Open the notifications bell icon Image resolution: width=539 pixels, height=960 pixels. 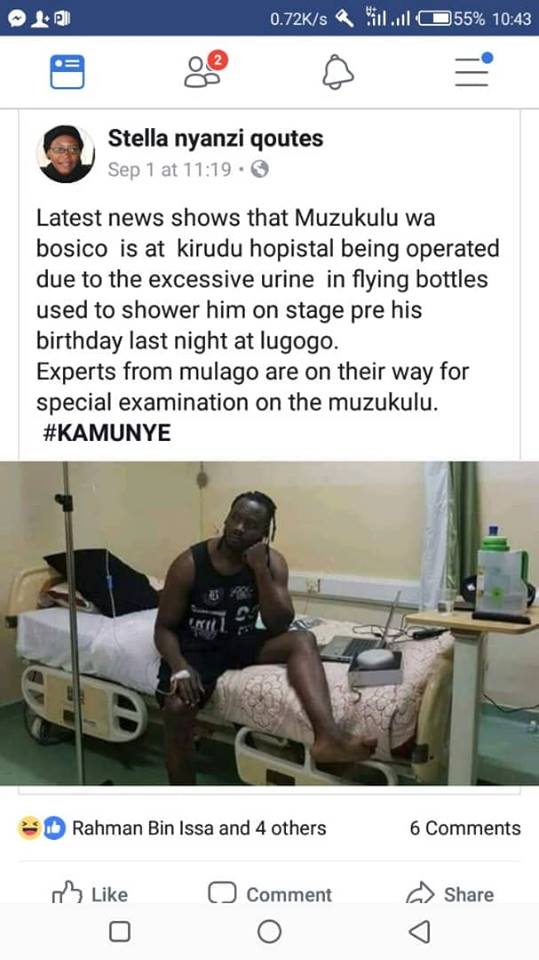[x=338, y=72]
